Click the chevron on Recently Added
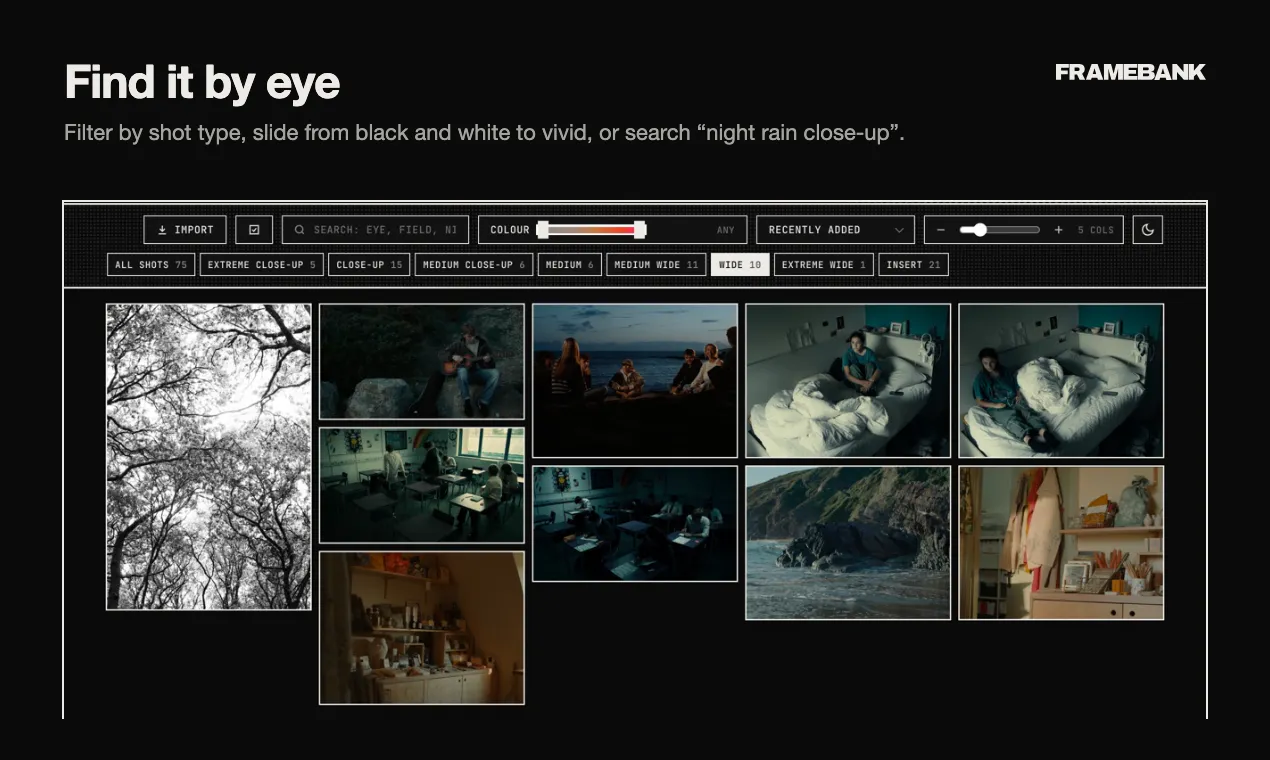 click(899, 230)
